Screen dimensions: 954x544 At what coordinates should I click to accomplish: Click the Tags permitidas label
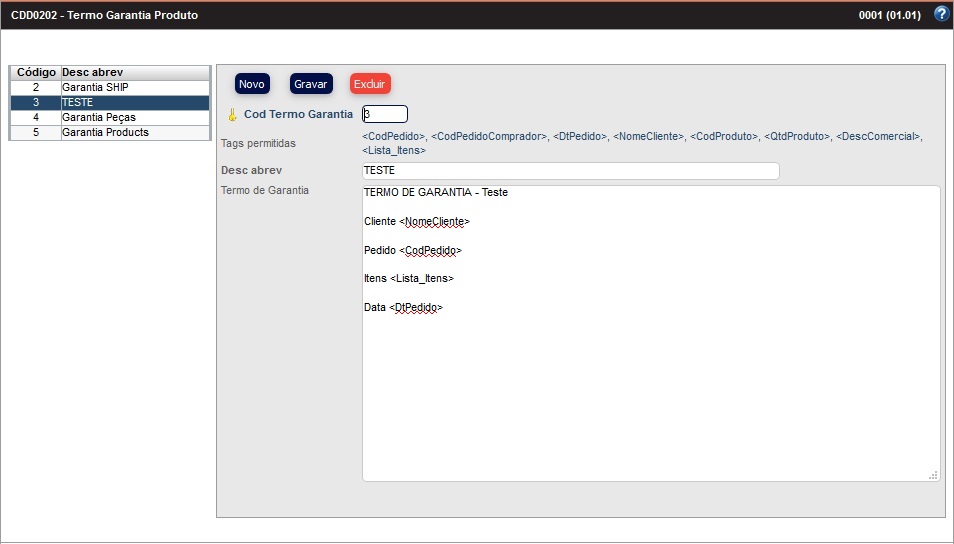(258, 143)
